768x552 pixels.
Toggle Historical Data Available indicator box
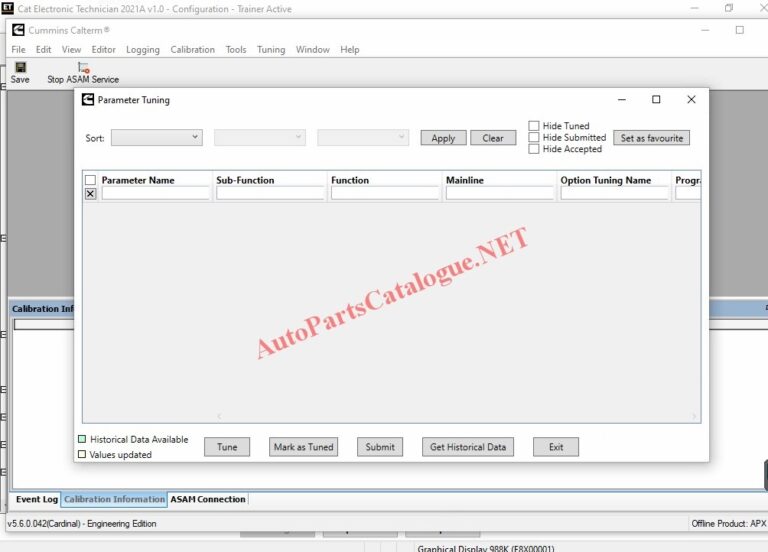pyautogui.click(x=82, y=439)
